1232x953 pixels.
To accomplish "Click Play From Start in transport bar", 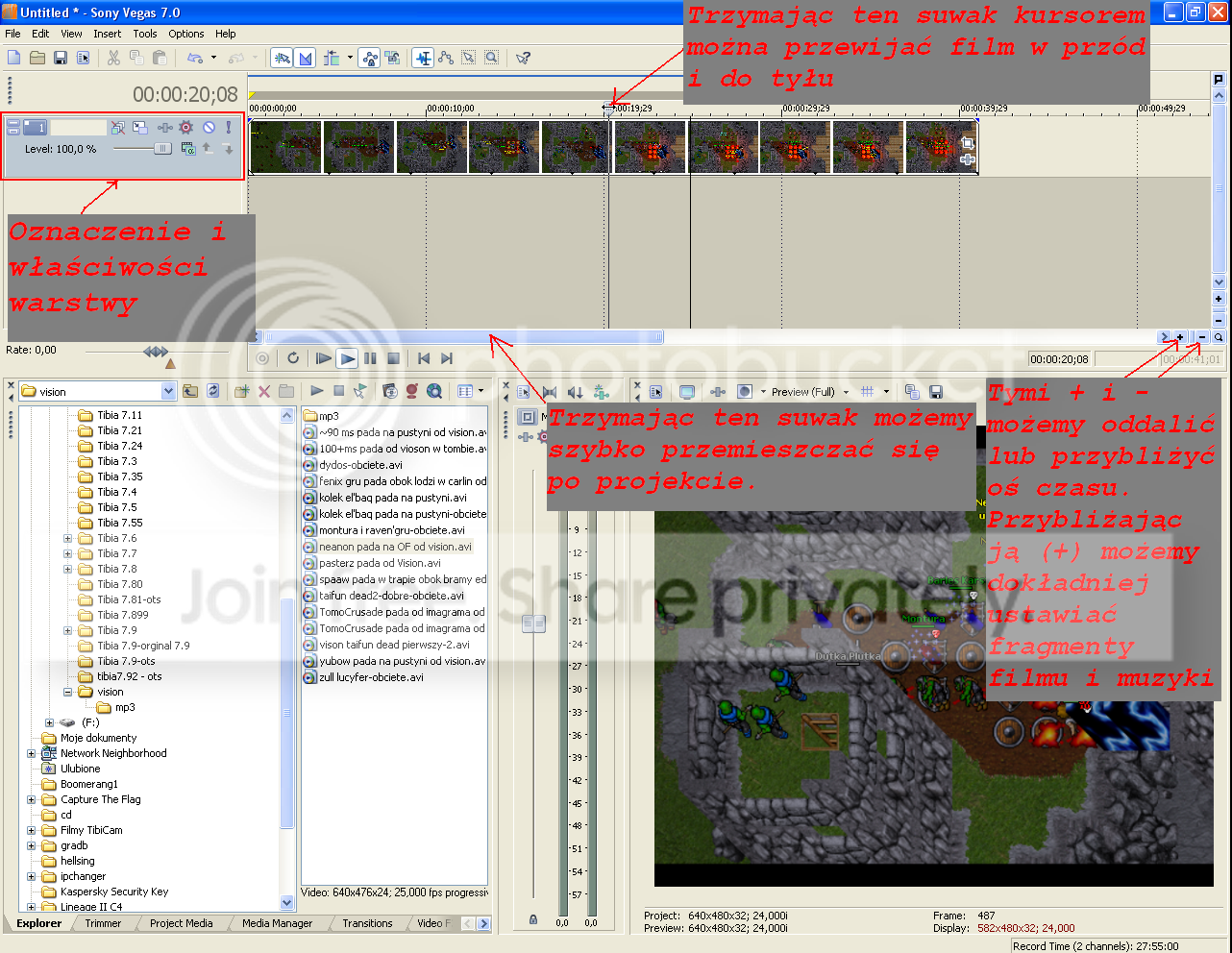I will [324, 358].
